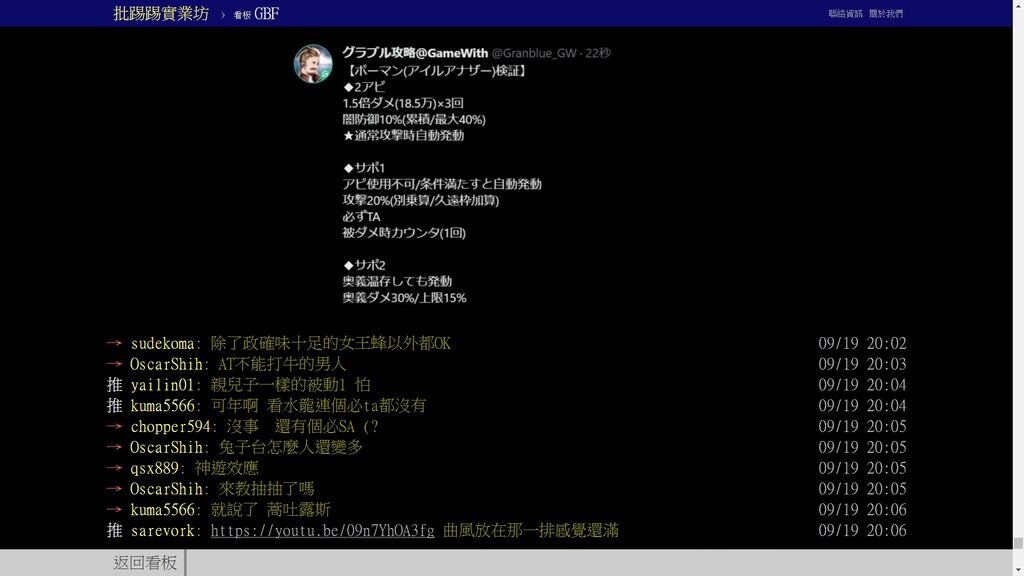
Task: Click the tweet line ◆2アビ
Action: [x=364, y=87]
